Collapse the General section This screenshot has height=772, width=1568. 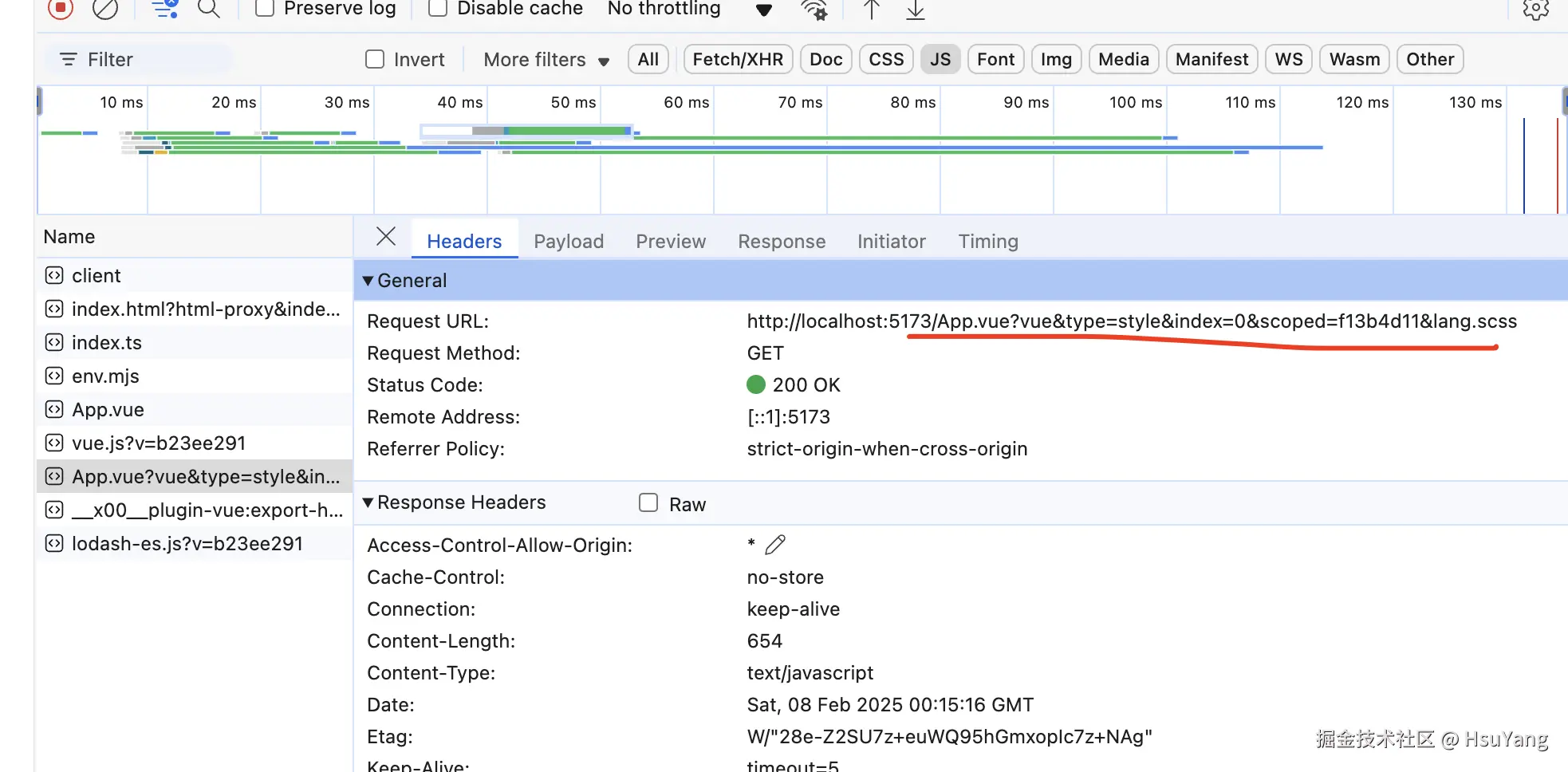pos(368,281)
